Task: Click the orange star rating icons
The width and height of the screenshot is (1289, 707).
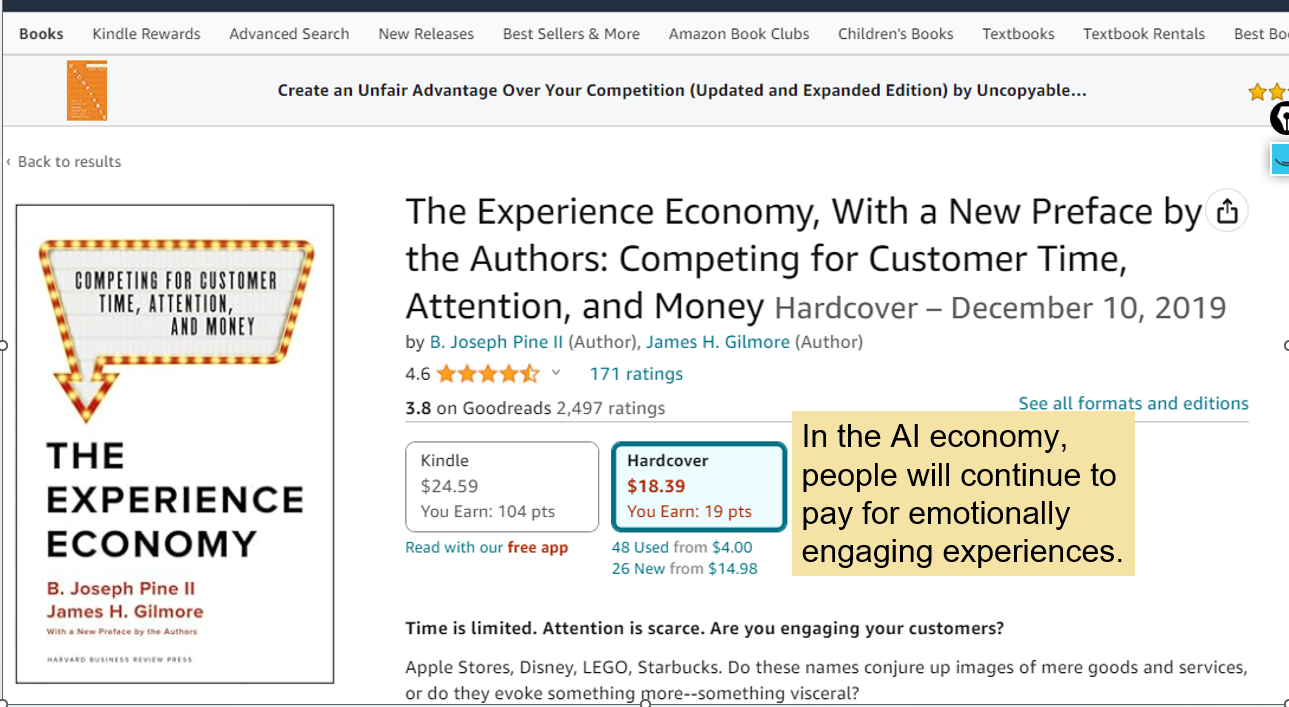Action: click(487, 374)
